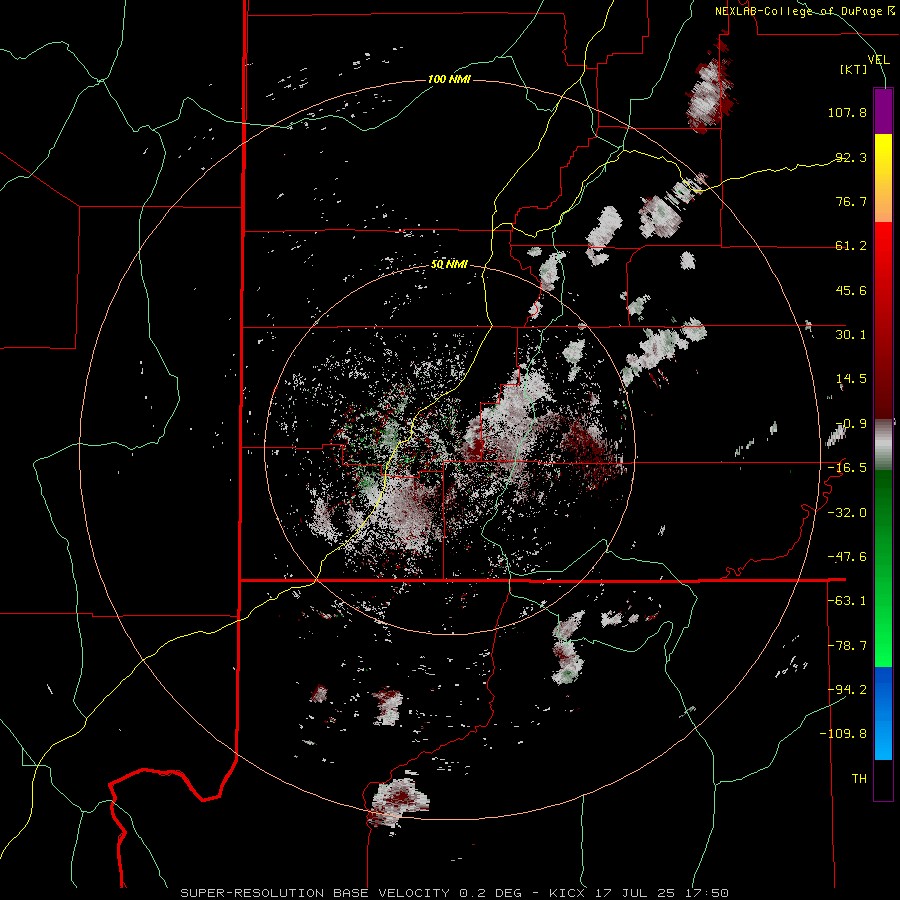The height and width of the screenshot is (900, 900).
Task: Pick the blue segment of velocity scale
Action: (883, 713)
